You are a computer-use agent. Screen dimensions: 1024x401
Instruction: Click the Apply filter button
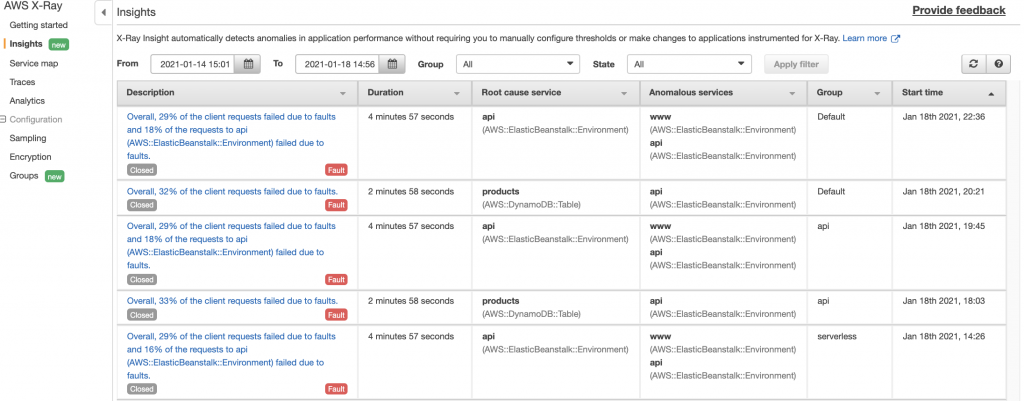click(795, 64)
